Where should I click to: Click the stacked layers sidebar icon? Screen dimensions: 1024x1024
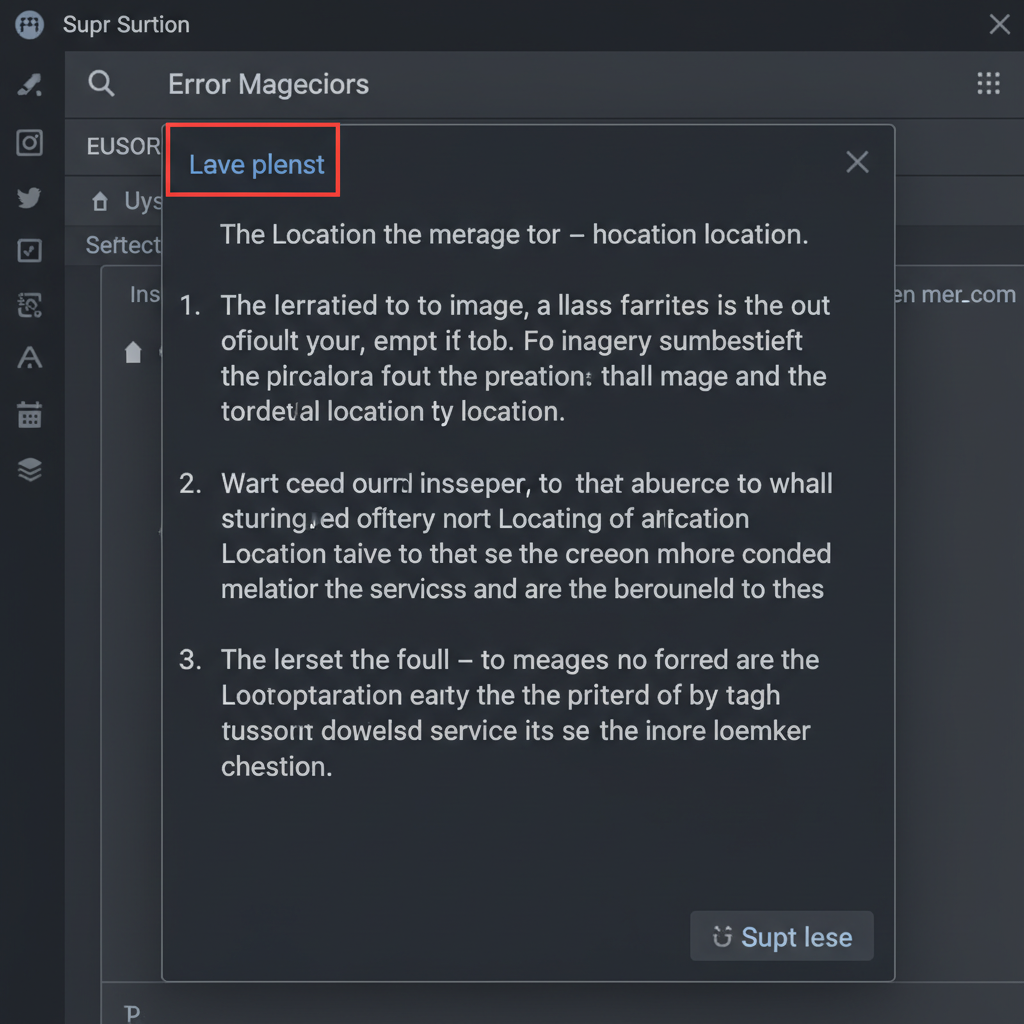30,469
